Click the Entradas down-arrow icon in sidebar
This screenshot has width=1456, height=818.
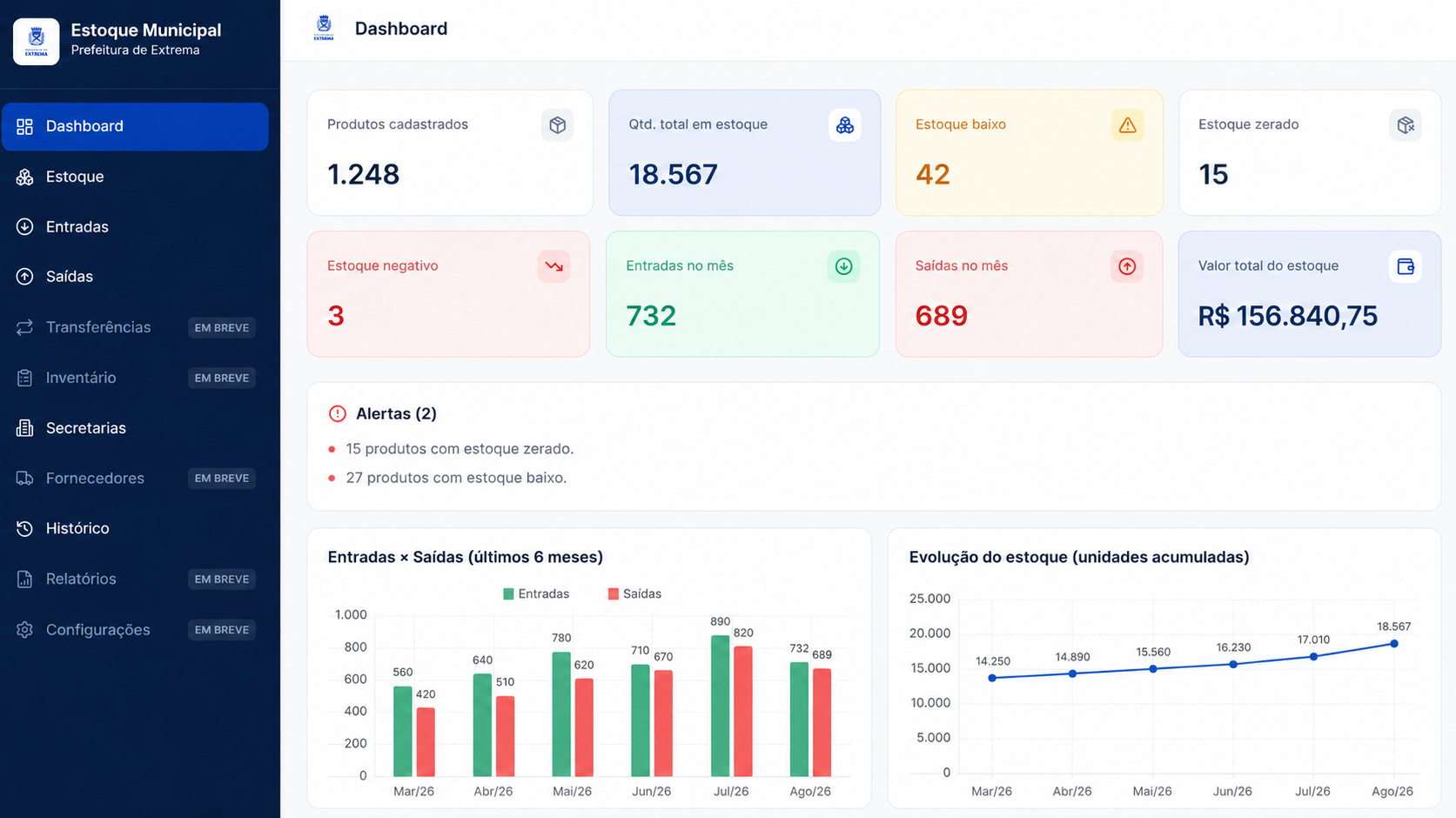(24, 227)
